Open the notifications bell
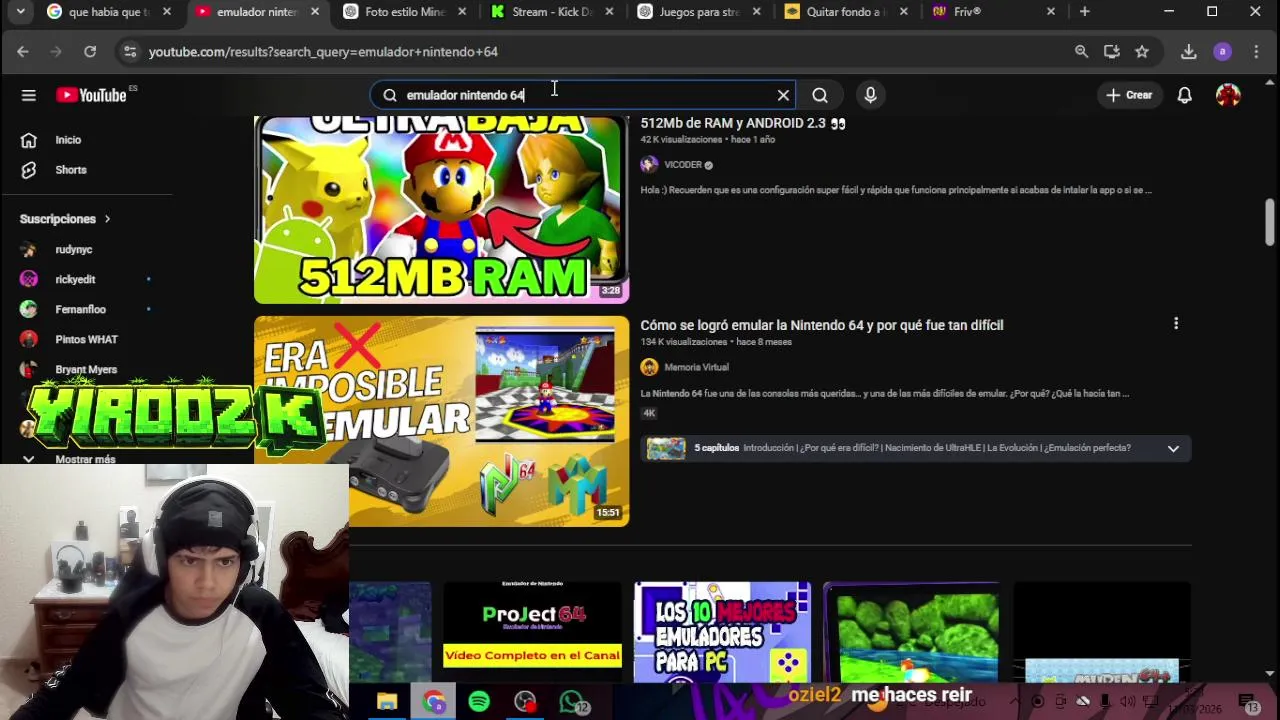This screenshot has height=720, width=1280. [1184, 95]
